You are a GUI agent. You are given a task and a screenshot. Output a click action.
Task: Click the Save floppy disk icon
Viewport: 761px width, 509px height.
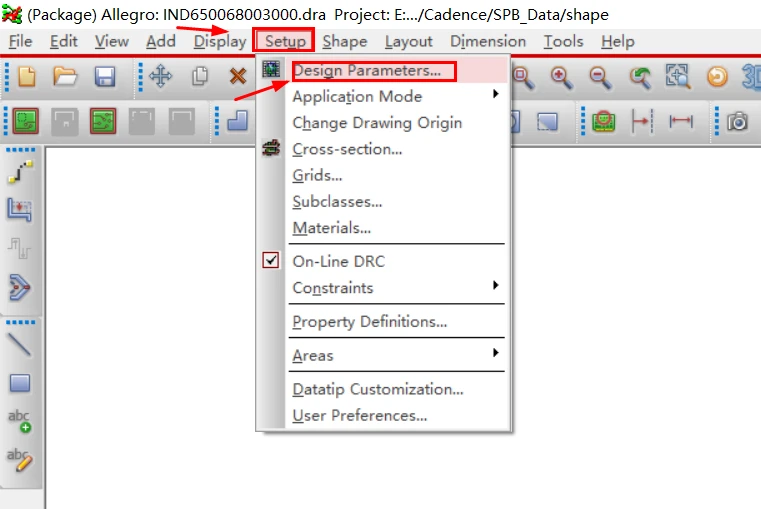[x=104, y=77]
